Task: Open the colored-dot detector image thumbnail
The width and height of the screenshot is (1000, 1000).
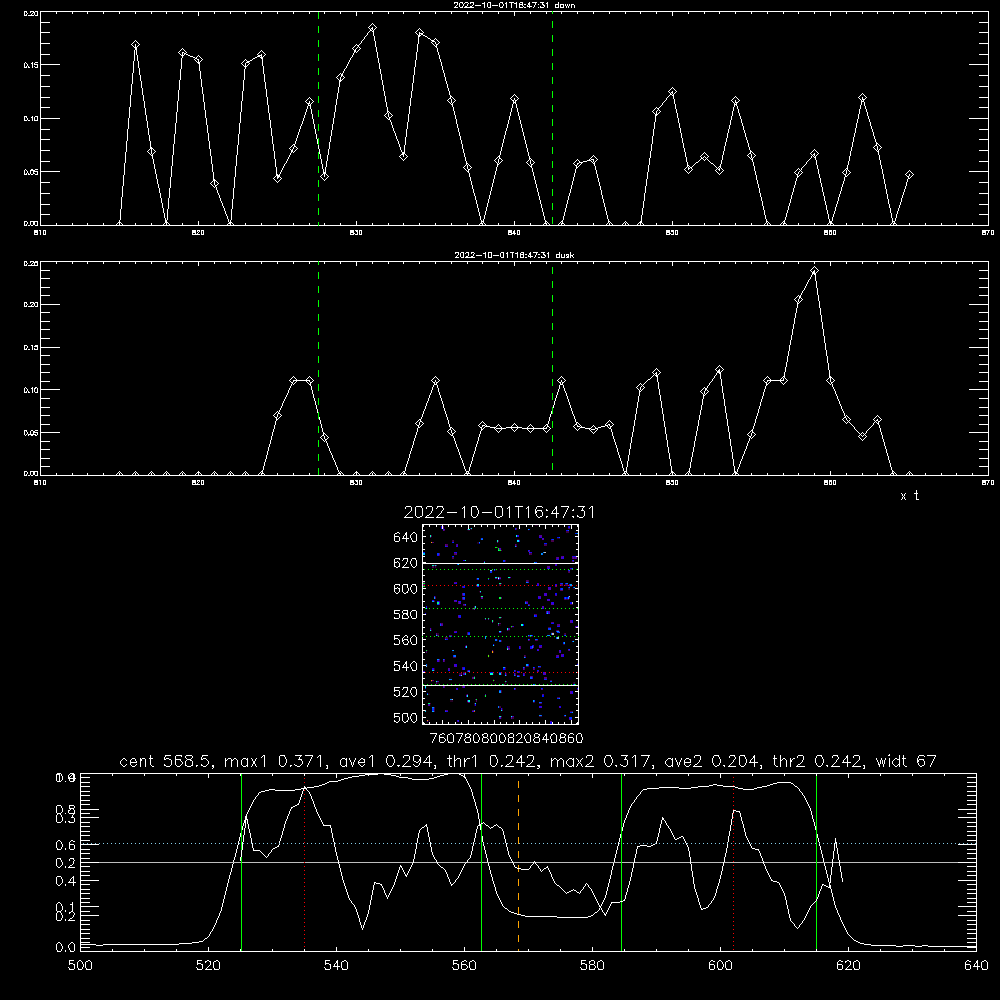Action: pyautogui.click(x=501, y=624)
